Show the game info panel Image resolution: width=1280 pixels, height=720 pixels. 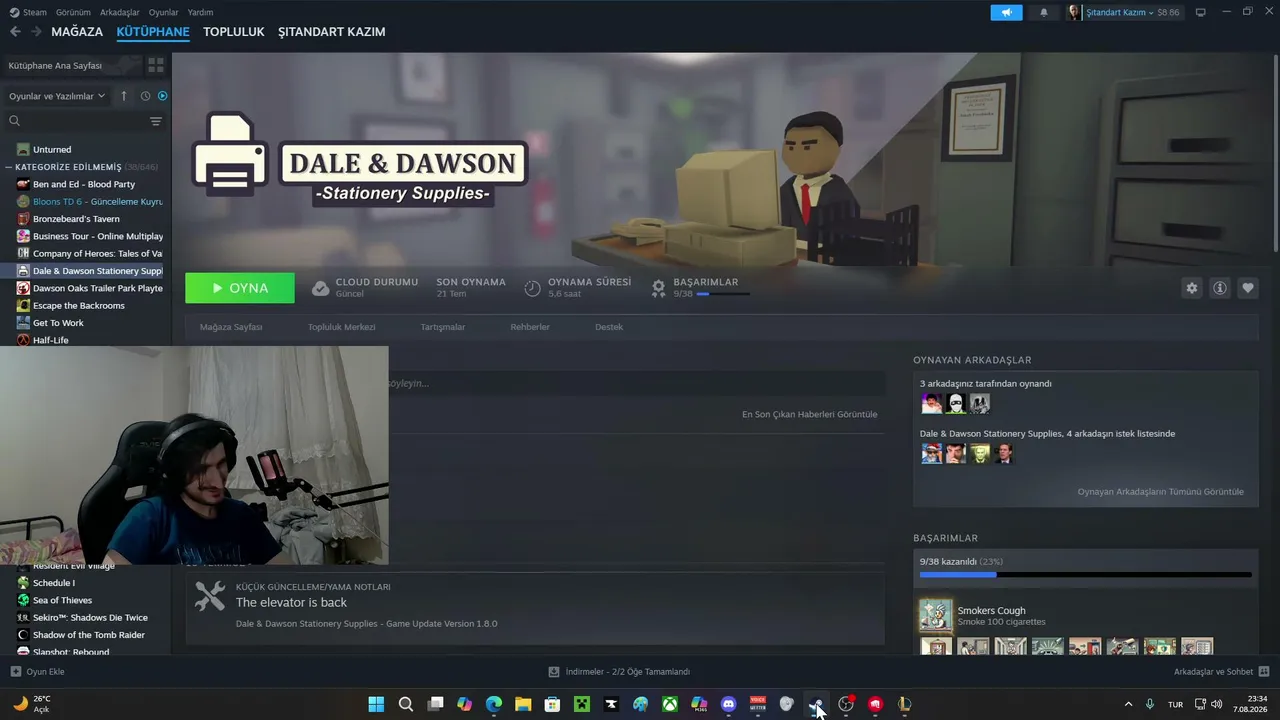(1220, 288)
